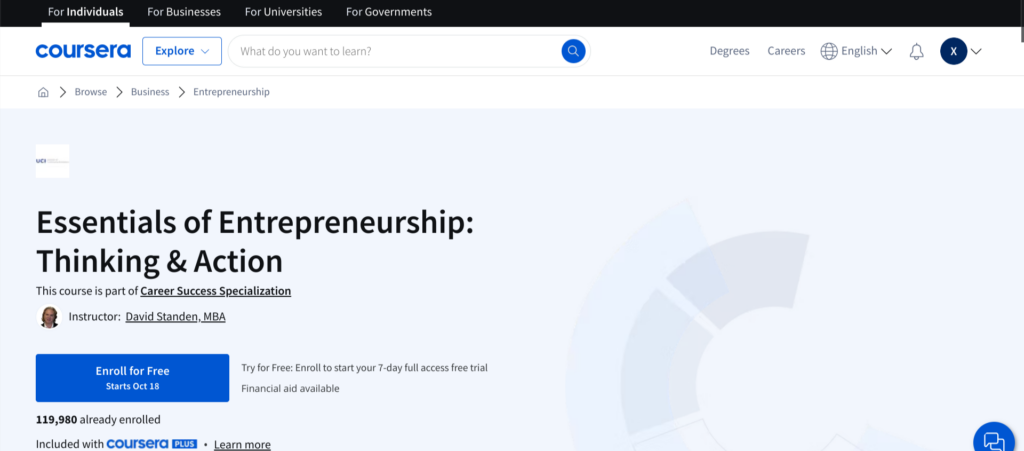Screen dimensions: 1024x451
Task: Go to Entrepreneurship breadcrumb
Action: (231, 92)
